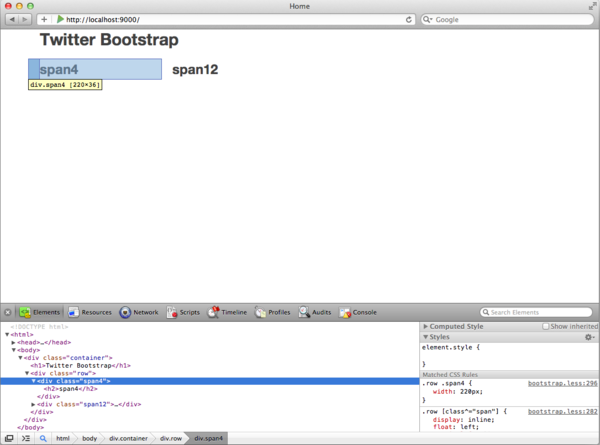This screenshot has height=445, width=600.
Task: Select the closing body tag line
Action: pyautogui.click(x=31, y=427)
